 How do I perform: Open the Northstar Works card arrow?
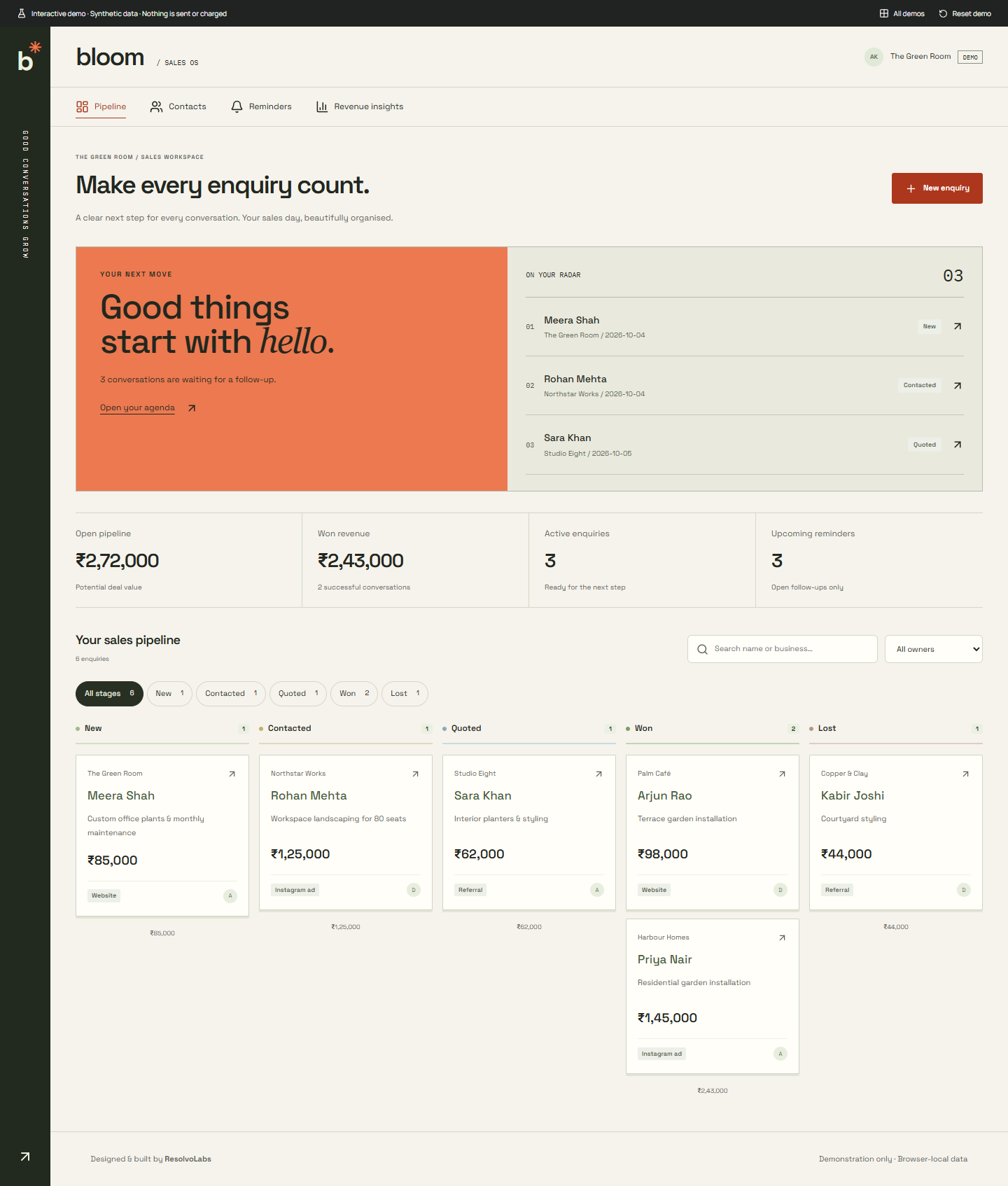[416, 774]
